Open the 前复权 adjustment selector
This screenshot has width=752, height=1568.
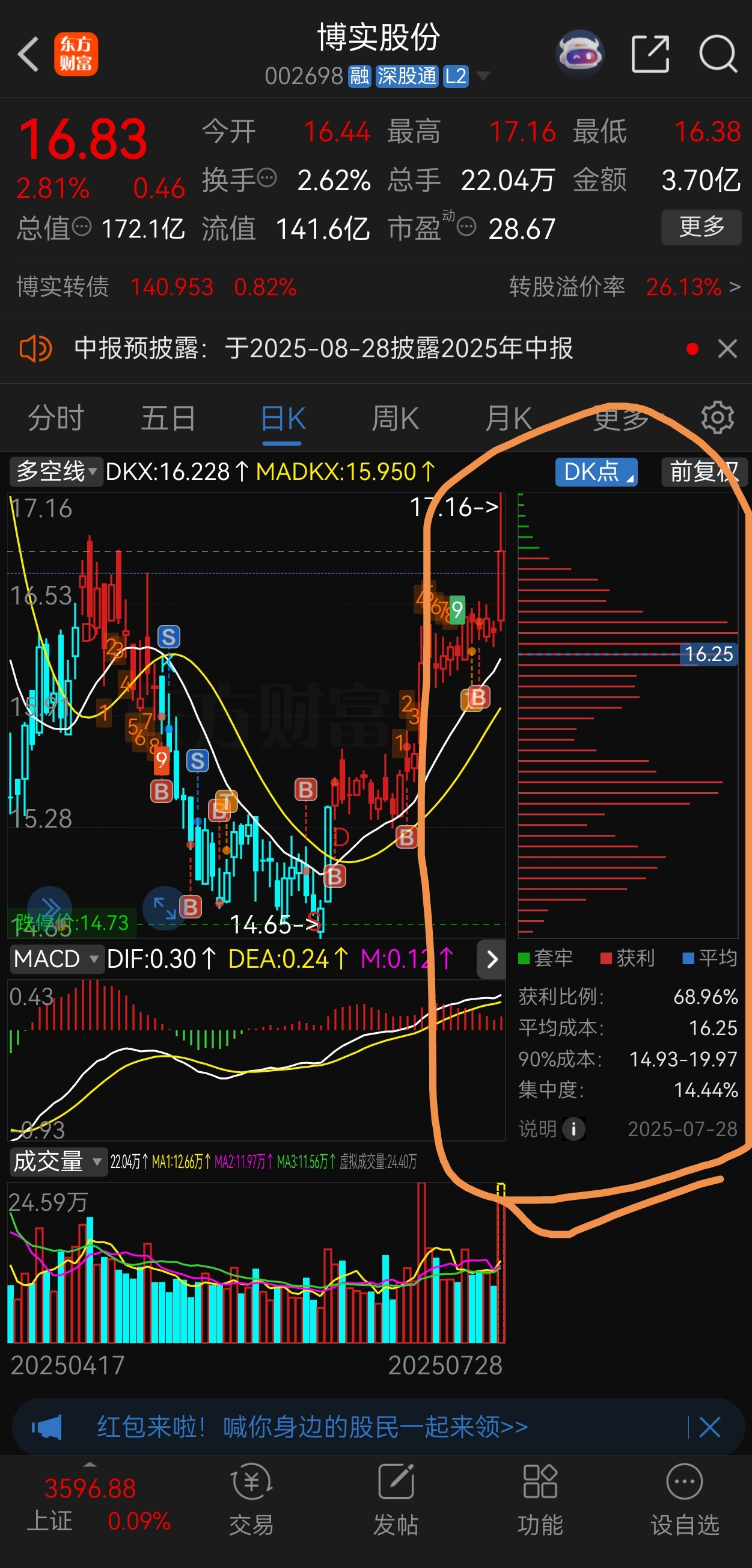(x=704, y=472)
